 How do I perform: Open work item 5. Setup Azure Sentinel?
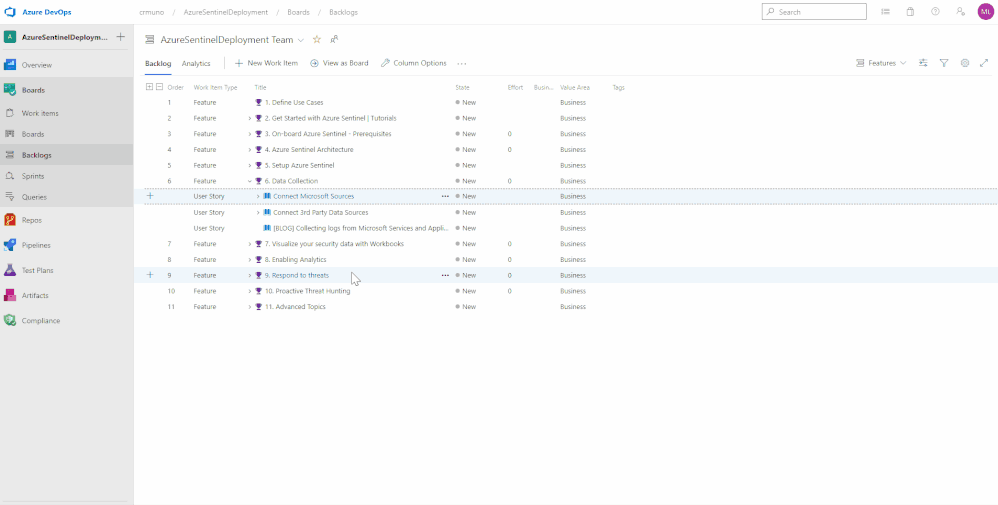(299, 166)
